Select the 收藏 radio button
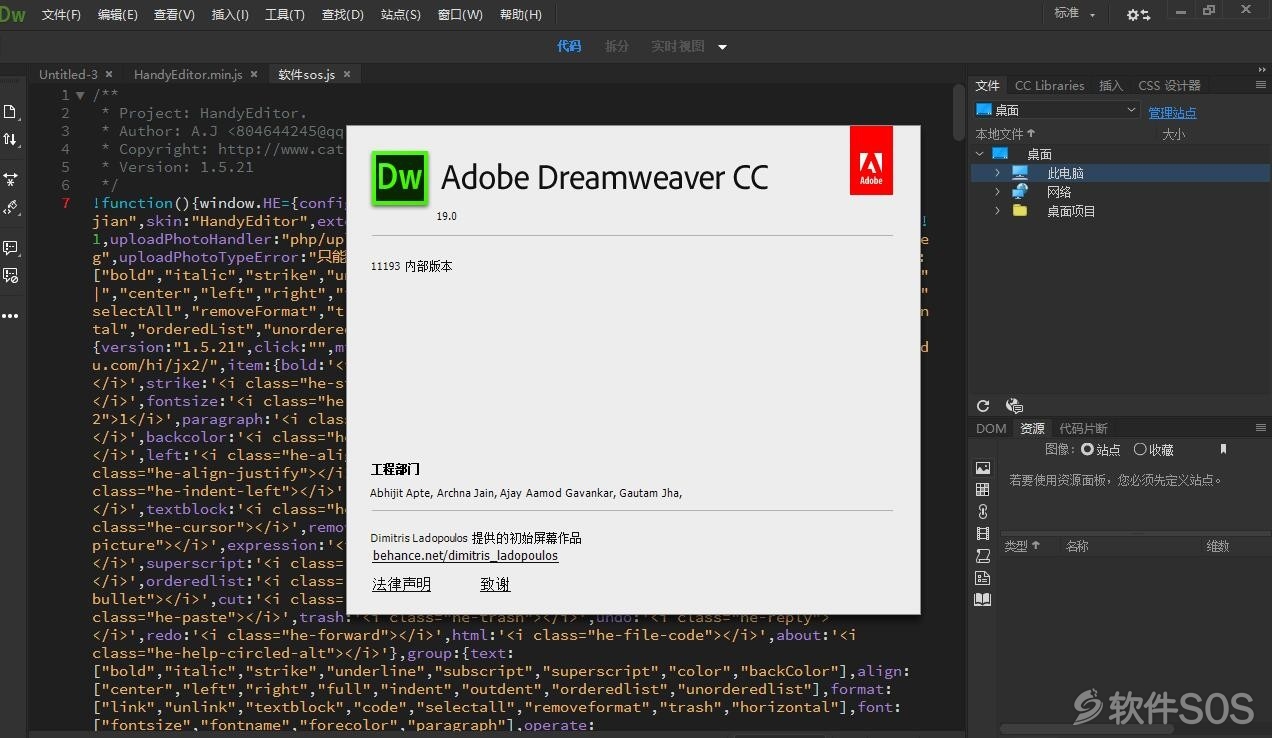The height and width of the screenshot is (738, 1272). [x=1139, y=450]
